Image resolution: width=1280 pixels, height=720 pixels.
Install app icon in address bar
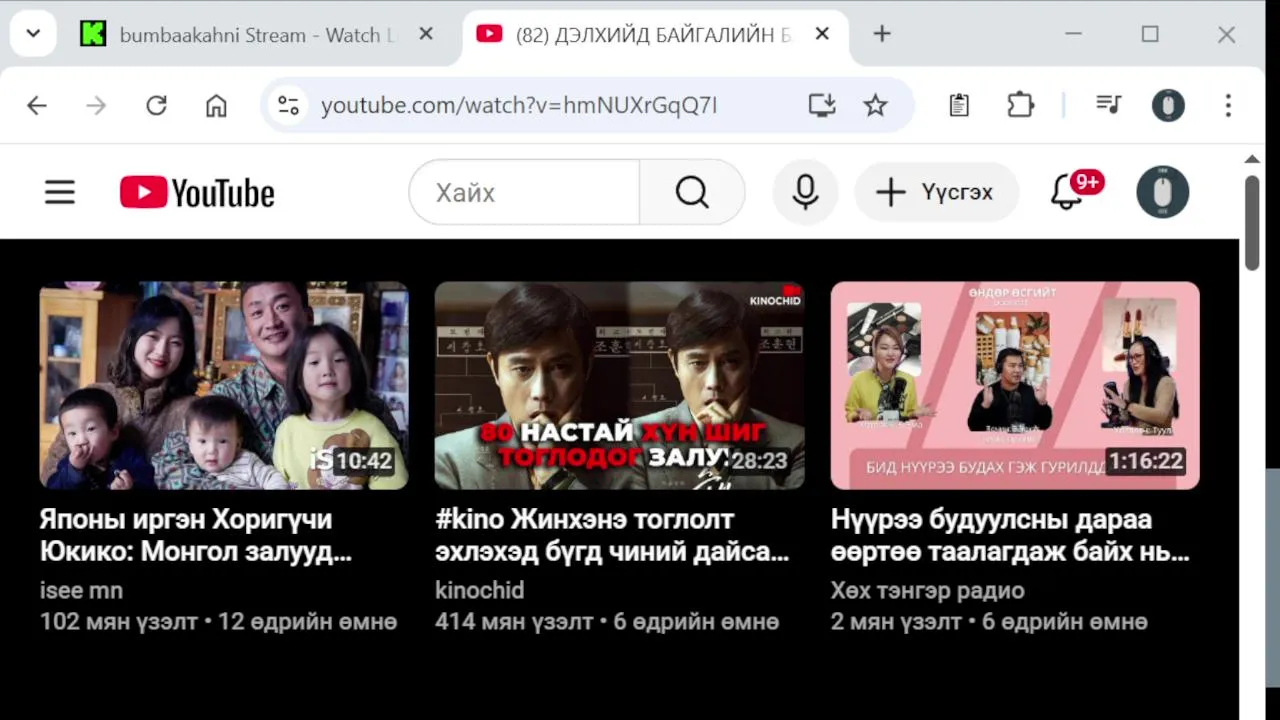[822, 105]
